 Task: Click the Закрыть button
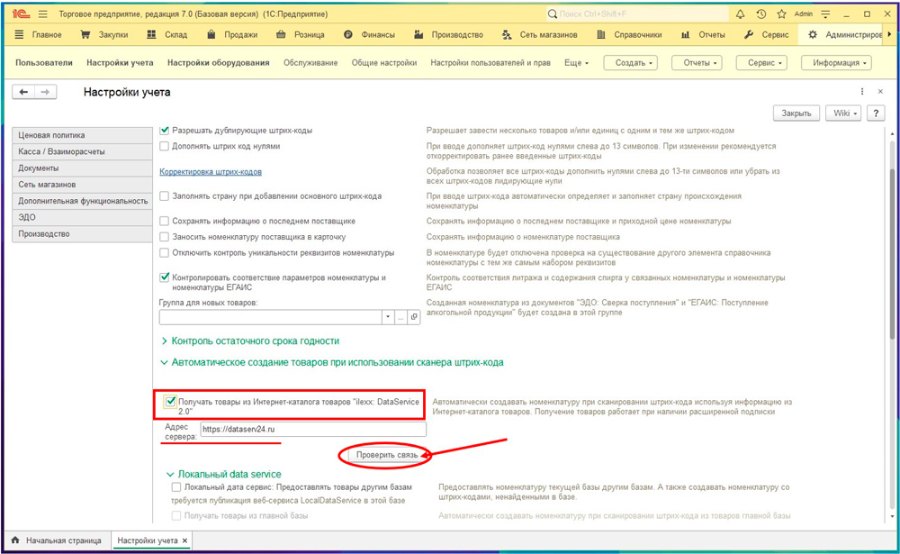coord(796,113)
